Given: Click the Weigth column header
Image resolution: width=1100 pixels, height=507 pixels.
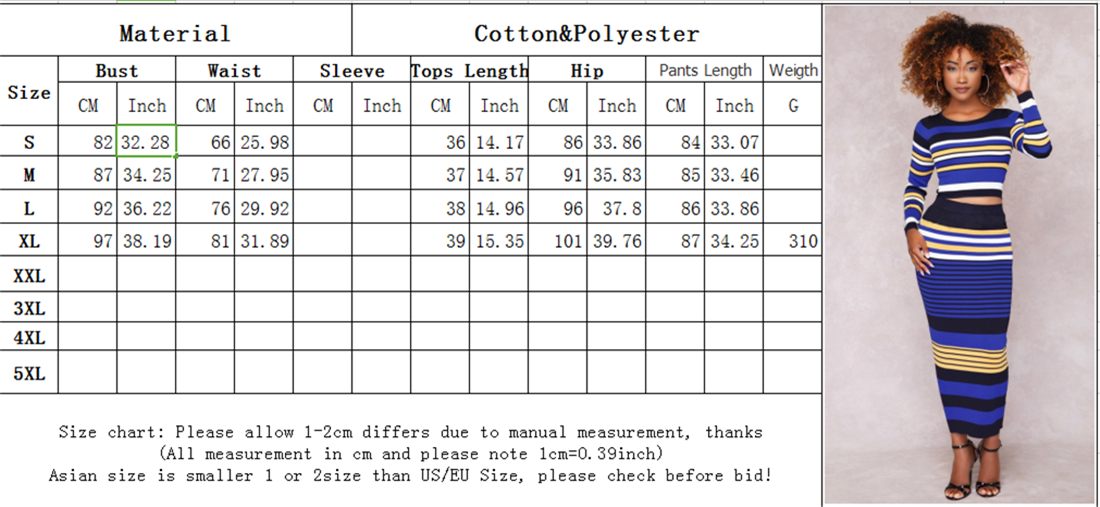Looking at the screenshot, I should click(793, 71).
